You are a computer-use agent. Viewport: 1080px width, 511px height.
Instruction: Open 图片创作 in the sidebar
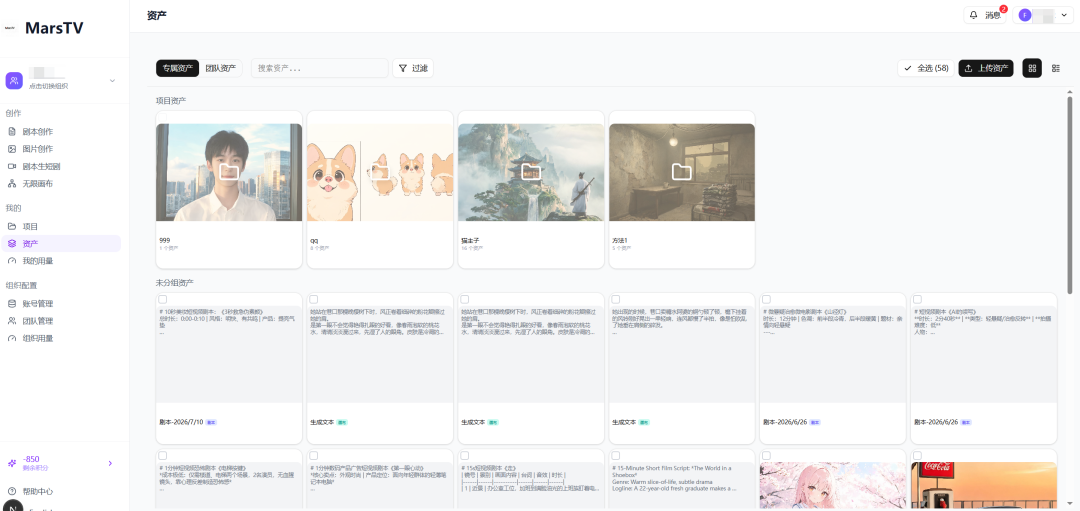pyautogui.click(x=37, y=149)
